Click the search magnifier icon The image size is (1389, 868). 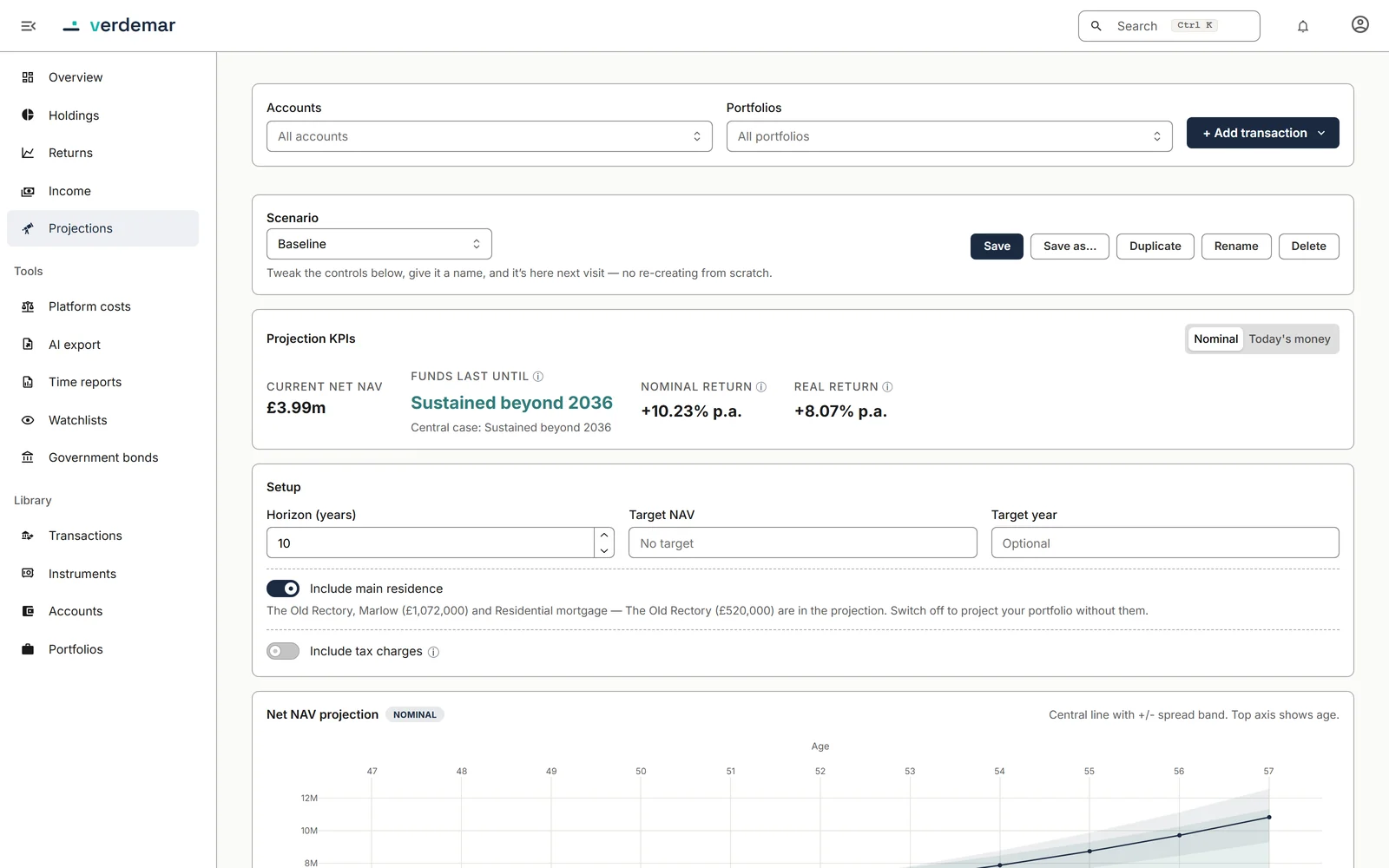click(1096, 26)
